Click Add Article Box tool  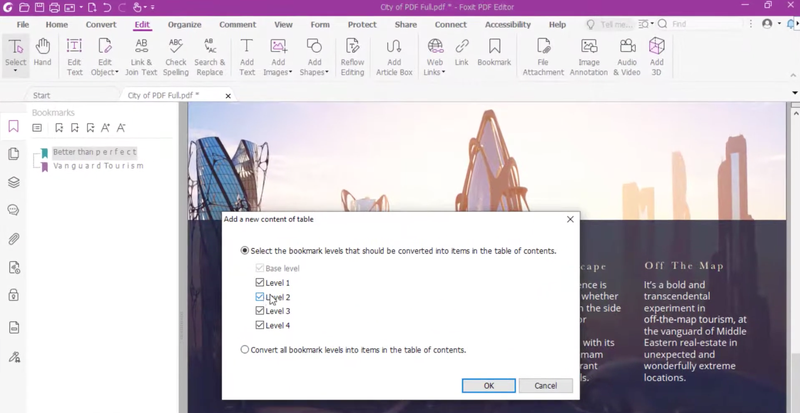[394, 57]
